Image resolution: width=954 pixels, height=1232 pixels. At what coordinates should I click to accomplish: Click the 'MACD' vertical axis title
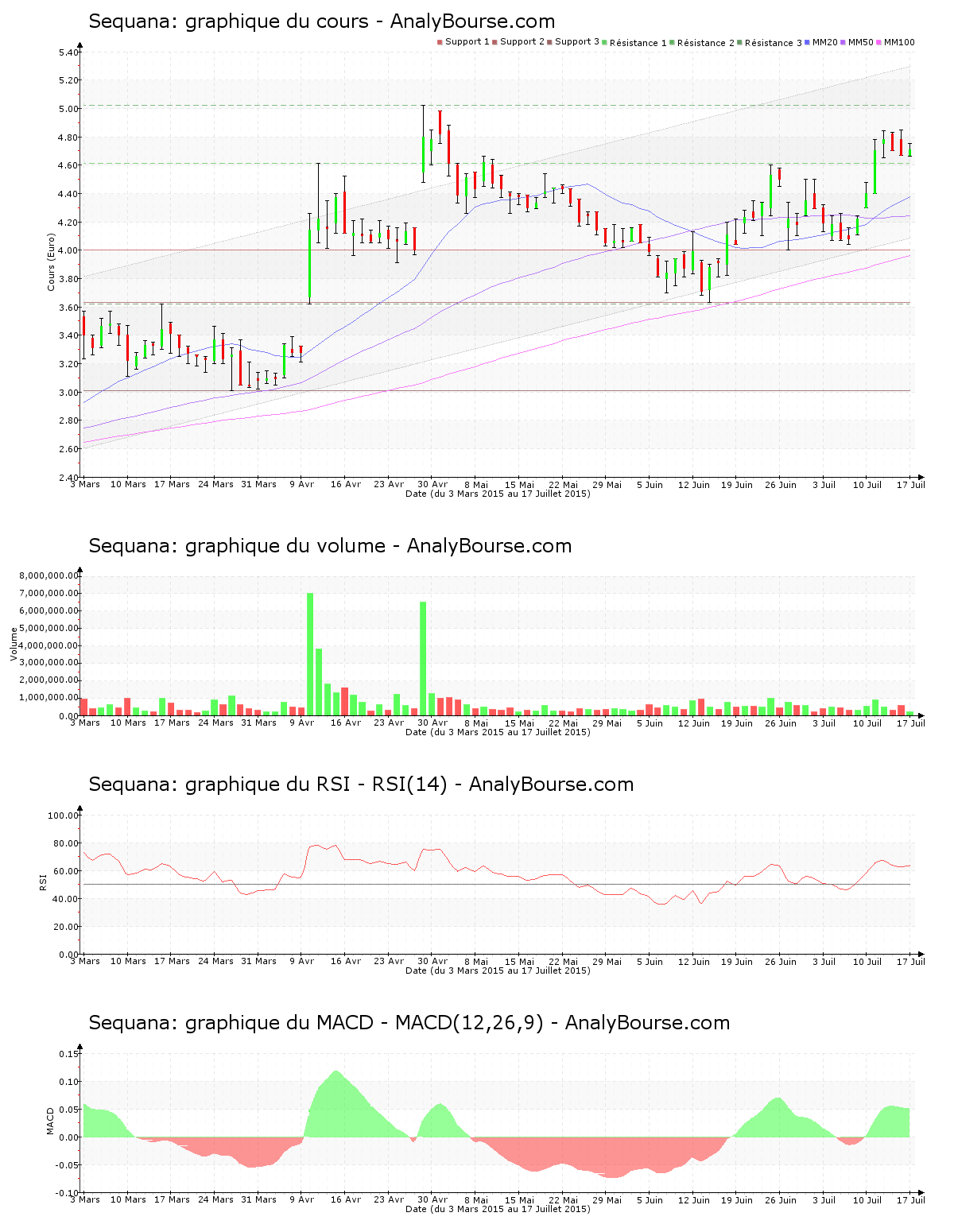(x=51, y=1122)
